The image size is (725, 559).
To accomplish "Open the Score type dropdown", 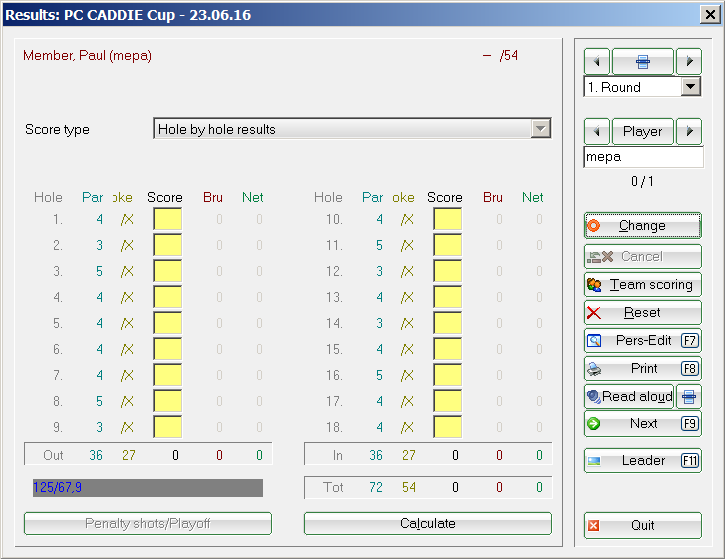I will tap(541, 129).
